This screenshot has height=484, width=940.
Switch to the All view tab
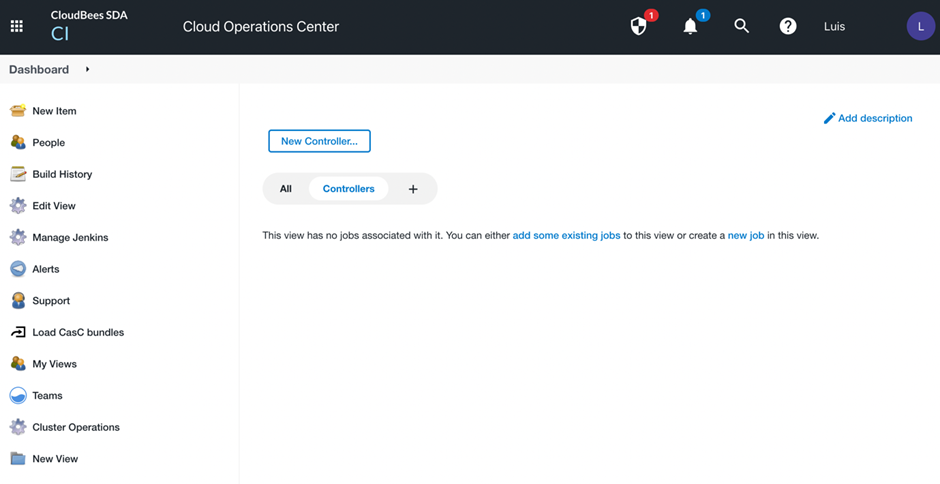coord(285,189)
